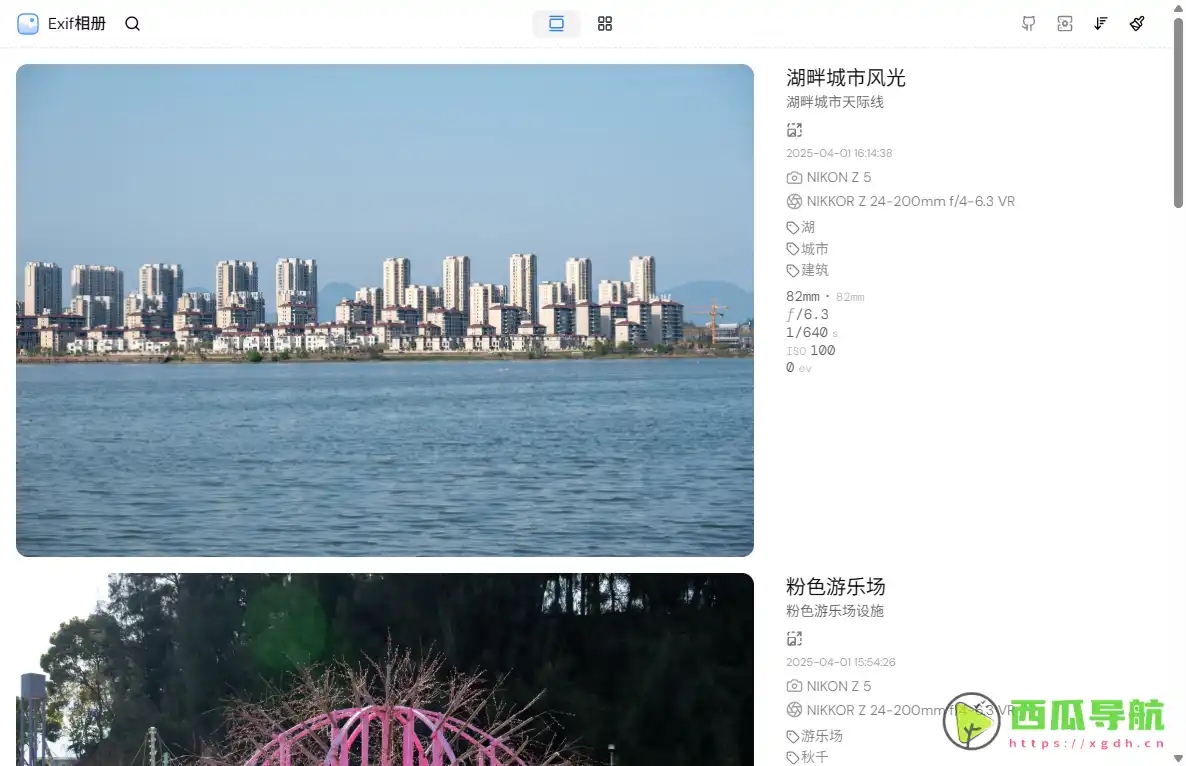This screenshot has width=1186, height=766.
Task: Click the ISO 100 value
Action: (811, 350)
